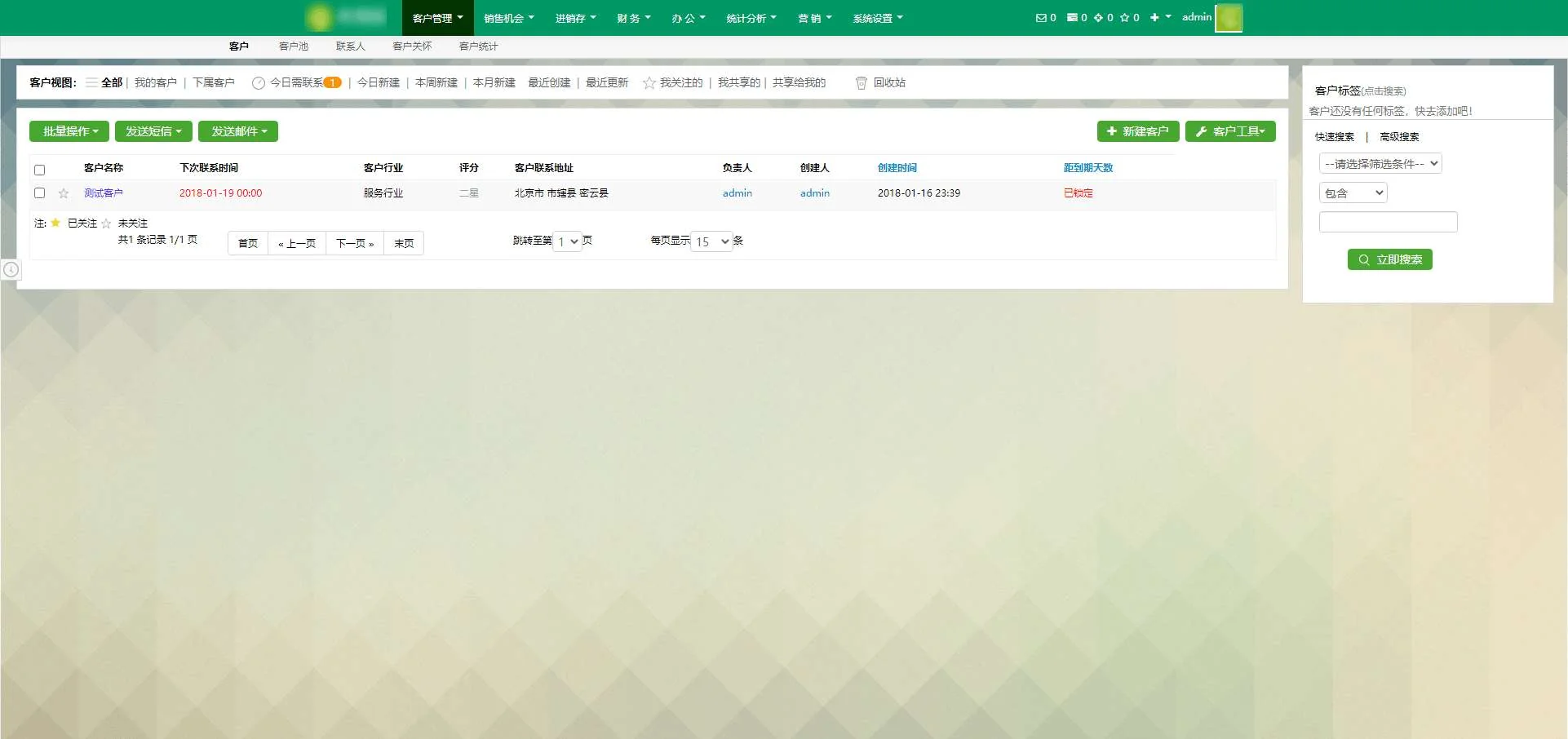The height and width of the screenshot is (739, 1568).
Task: Click the plus quick-add icon in header
Action: pyautogui.click(x=1154, y=17)
